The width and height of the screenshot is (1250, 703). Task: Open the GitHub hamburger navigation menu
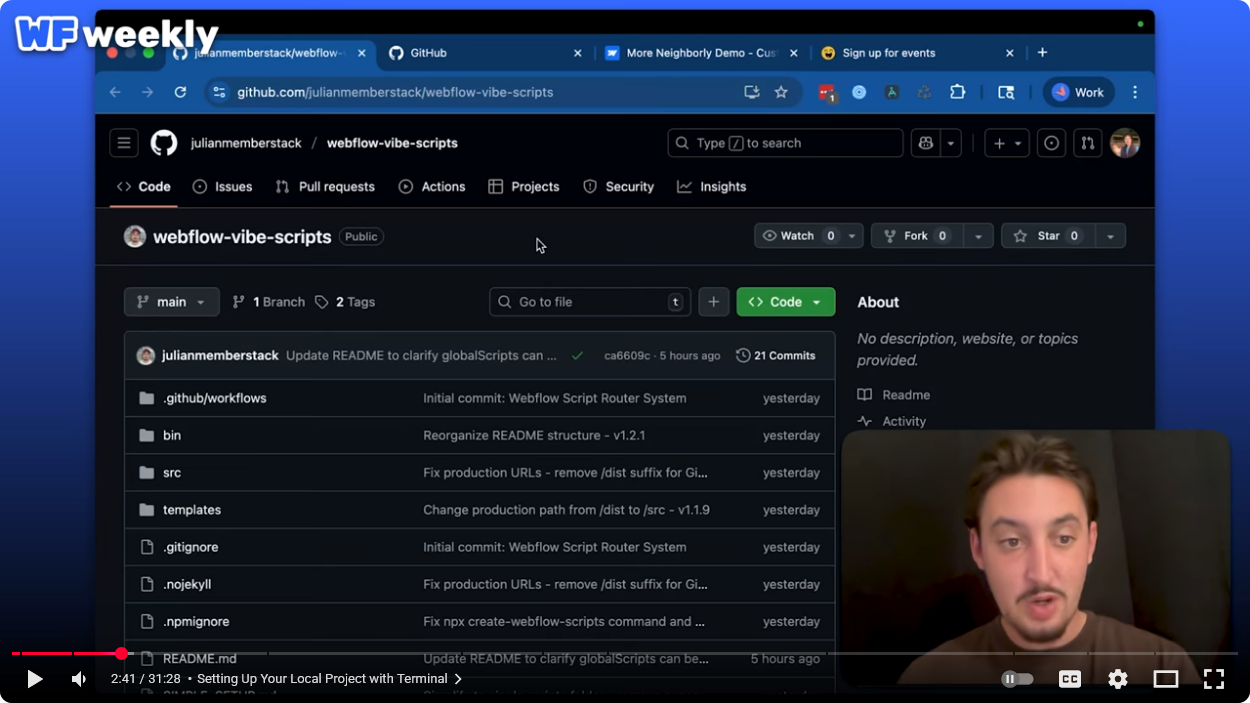(x=124, y=143)
